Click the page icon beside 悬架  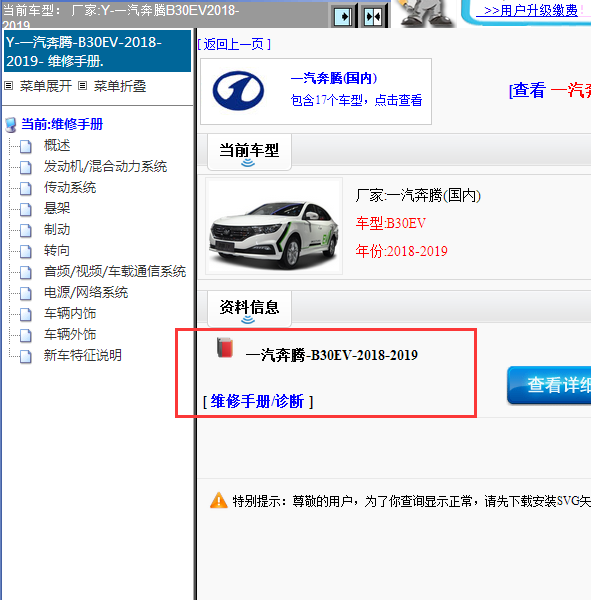[x=26, y=209]
